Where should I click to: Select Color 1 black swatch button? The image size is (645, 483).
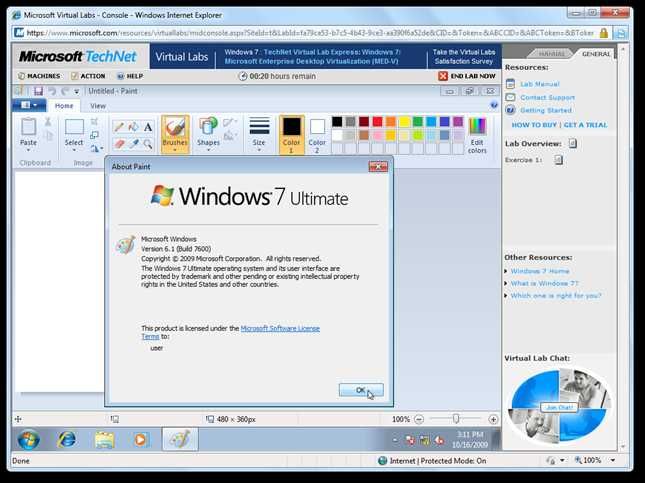tap(292, 135)
